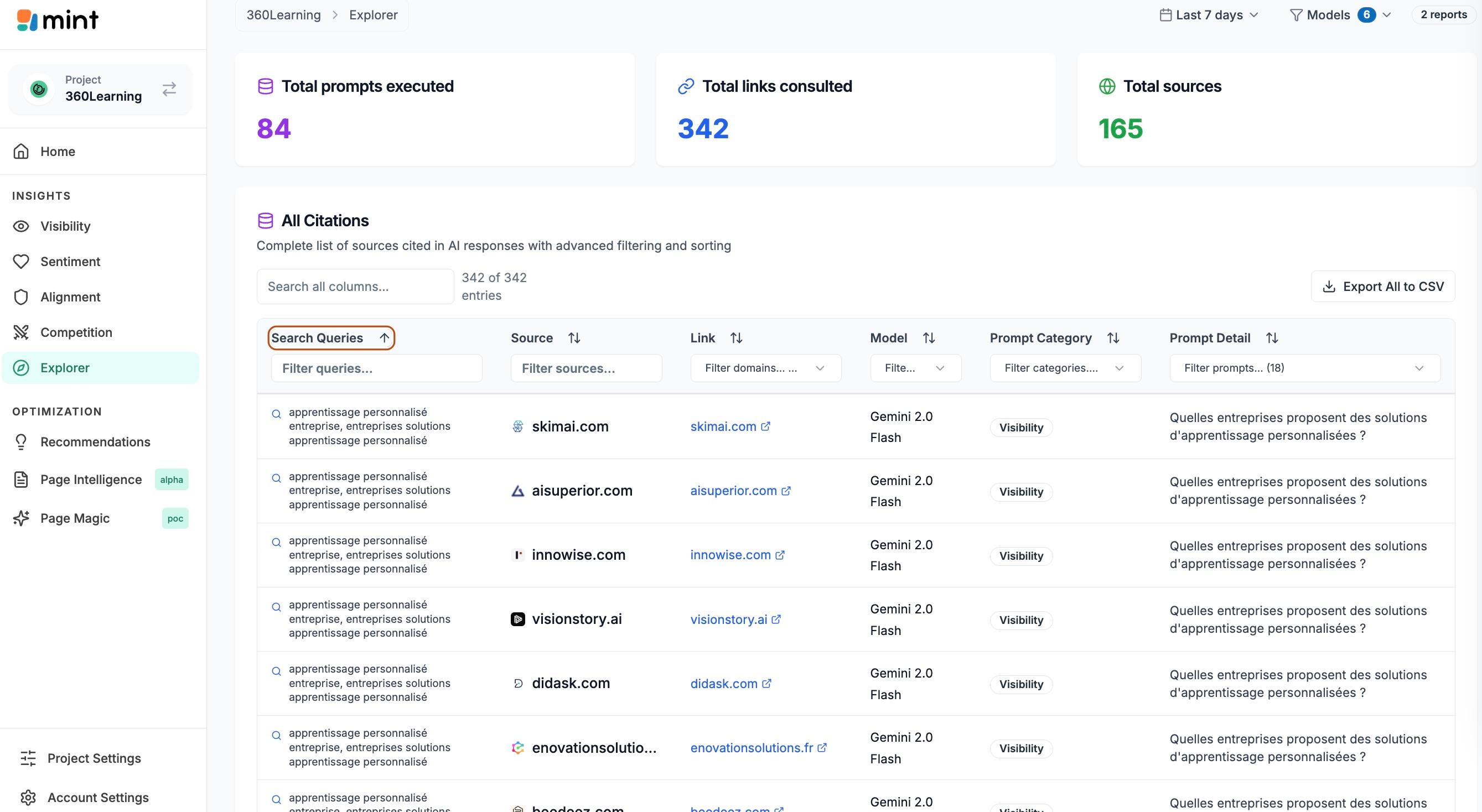Click the Page Intelligence document icon
Image resolution: width=1482 pixels, height=812 pixels.
21,480
